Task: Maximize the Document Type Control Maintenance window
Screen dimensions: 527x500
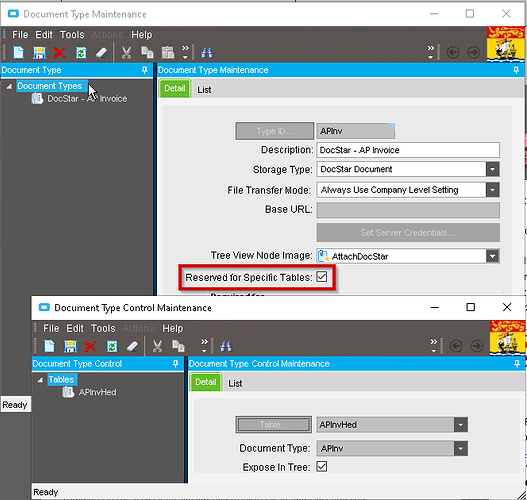Action: click(x=471, y=307)
